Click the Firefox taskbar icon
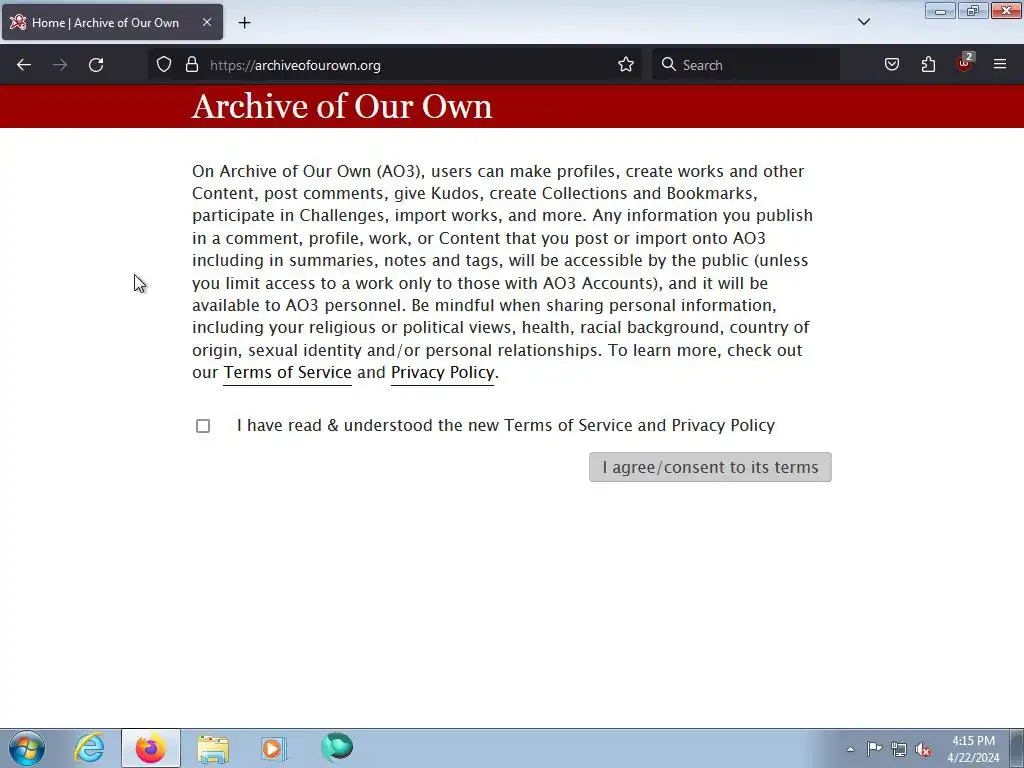Viewport: 1024px width, 768px height. coord(151,748)
